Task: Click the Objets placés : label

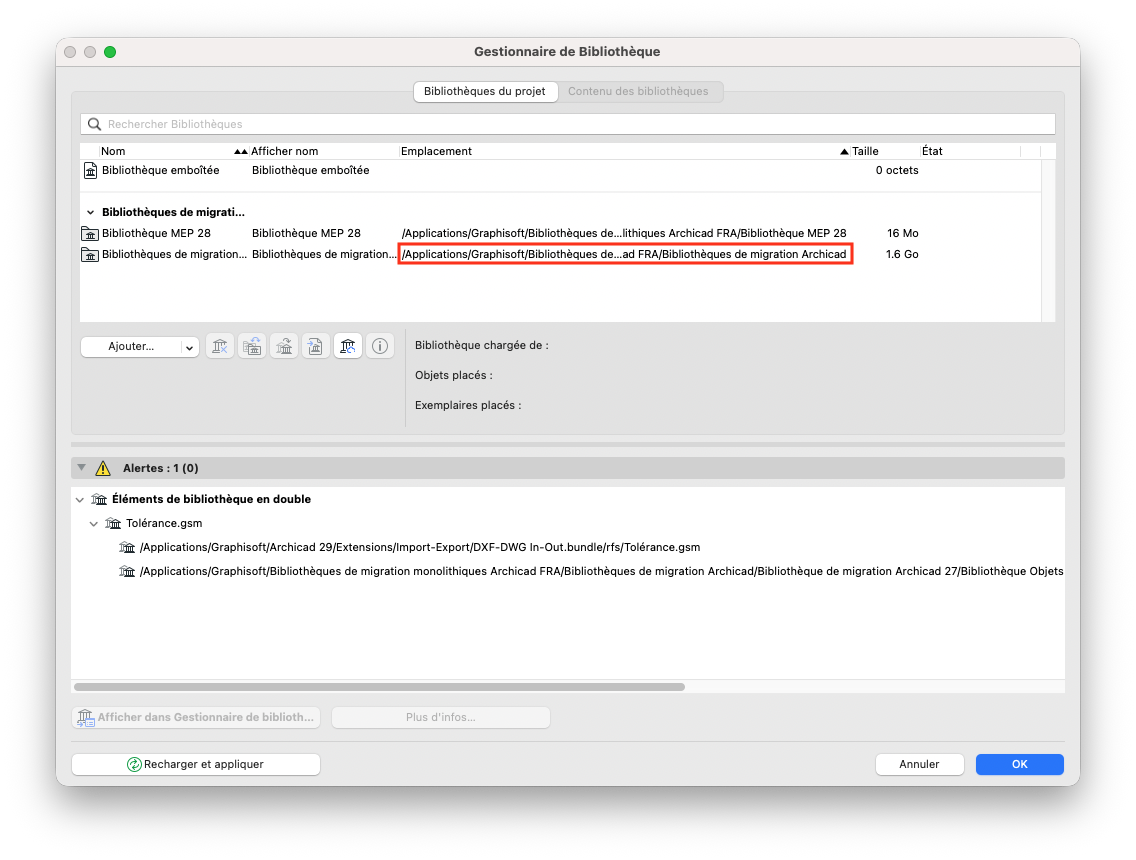Action: pos(454,375)
